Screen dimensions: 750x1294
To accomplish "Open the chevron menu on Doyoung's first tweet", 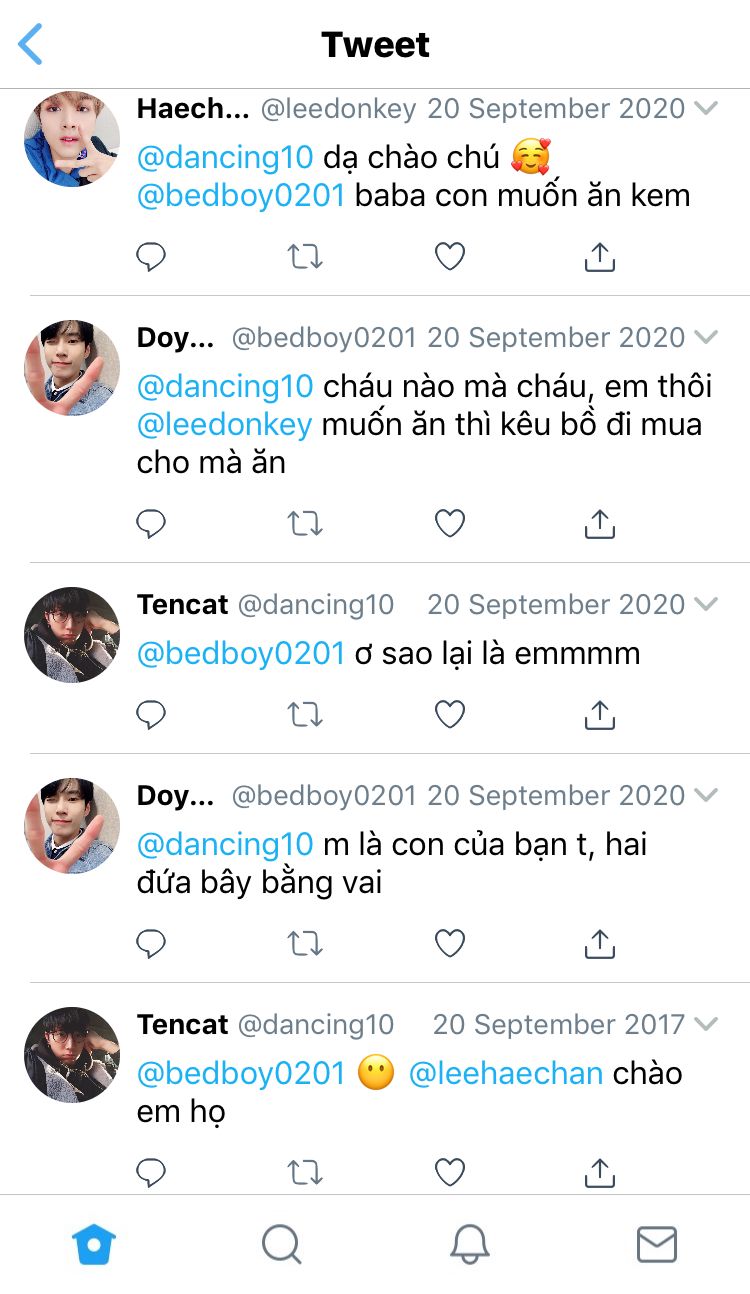I will (706, 337).
